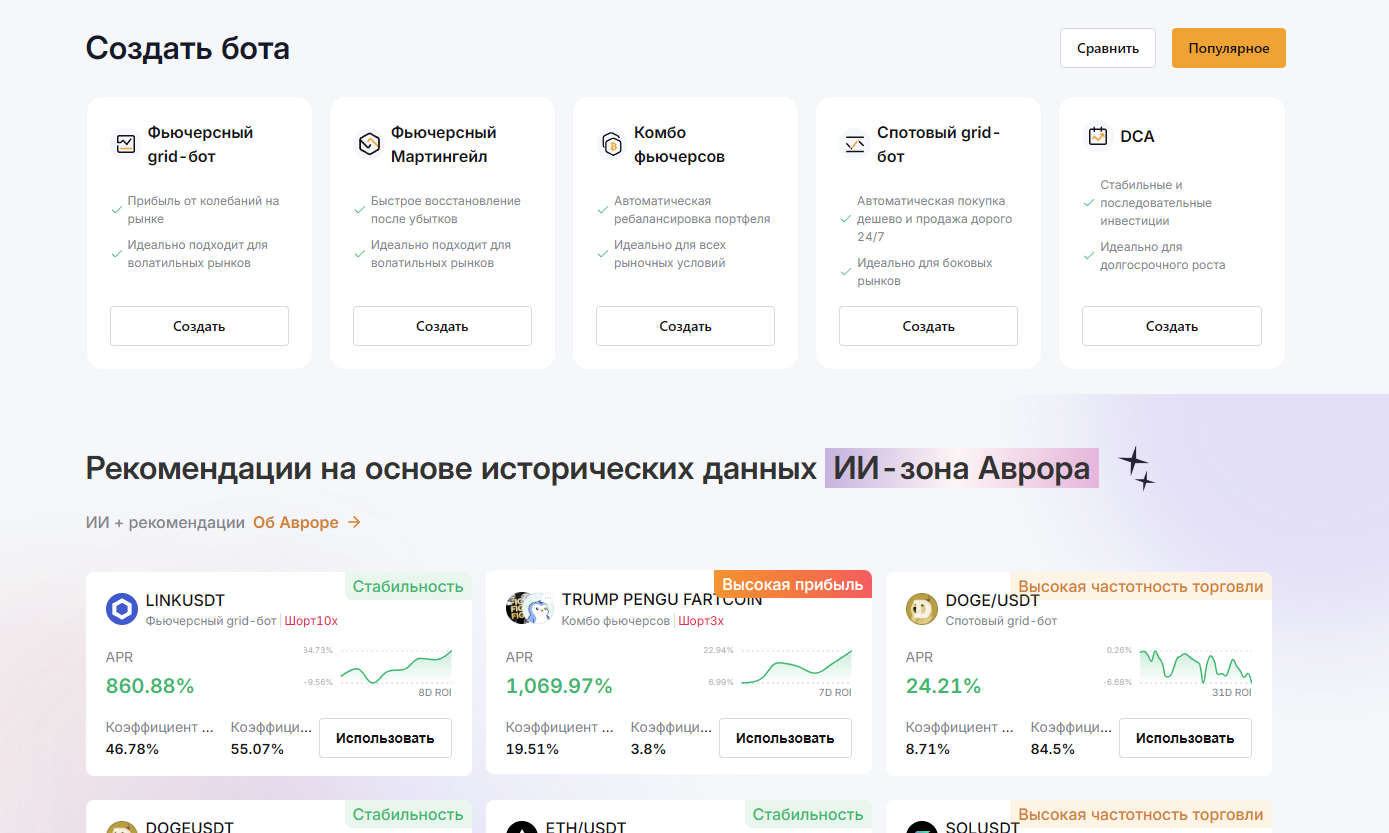Click the Высокая прибыль badge
This screenshot has width=1389, height=833.
coord(792,583)
